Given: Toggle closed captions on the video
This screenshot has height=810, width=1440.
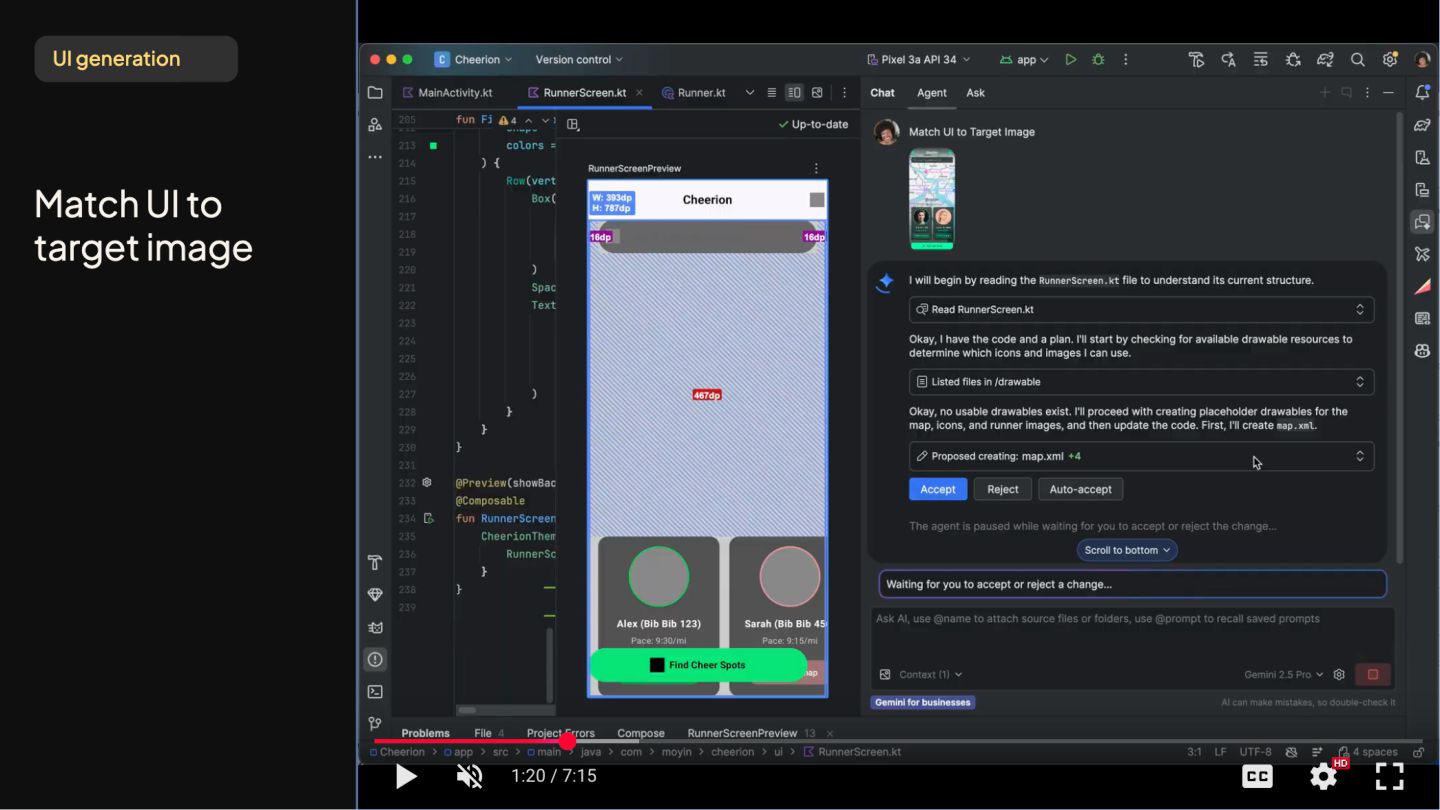Looking at the screenshot, I should point(1257,776).
